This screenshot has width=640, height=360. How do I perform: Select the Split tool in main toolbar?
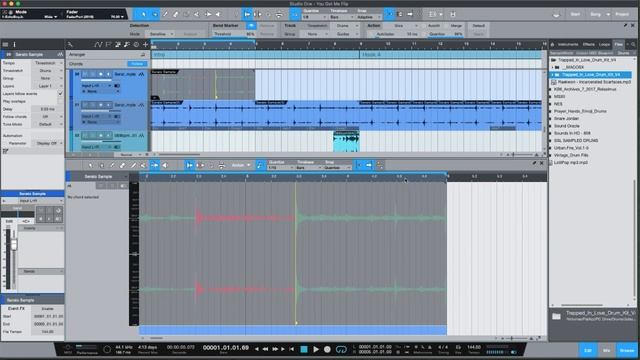[165, 14]
